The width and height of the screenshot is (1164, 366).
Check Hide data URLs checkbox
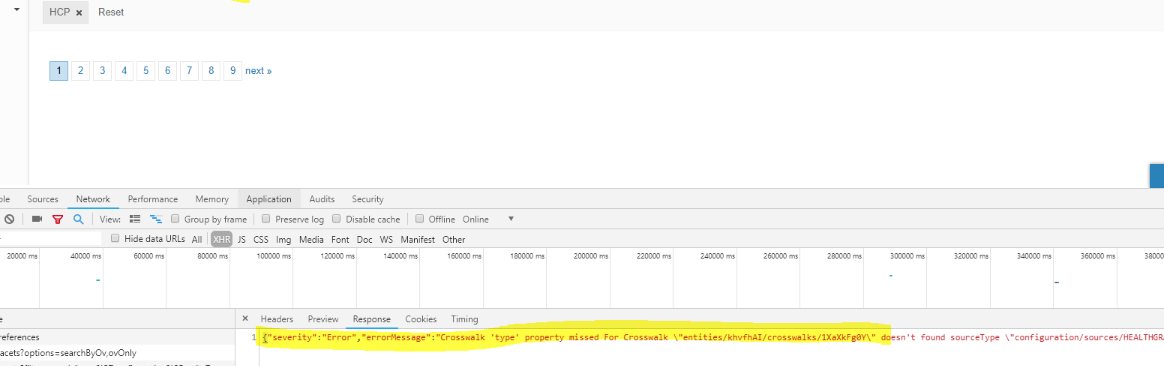[x=115, y=239]
